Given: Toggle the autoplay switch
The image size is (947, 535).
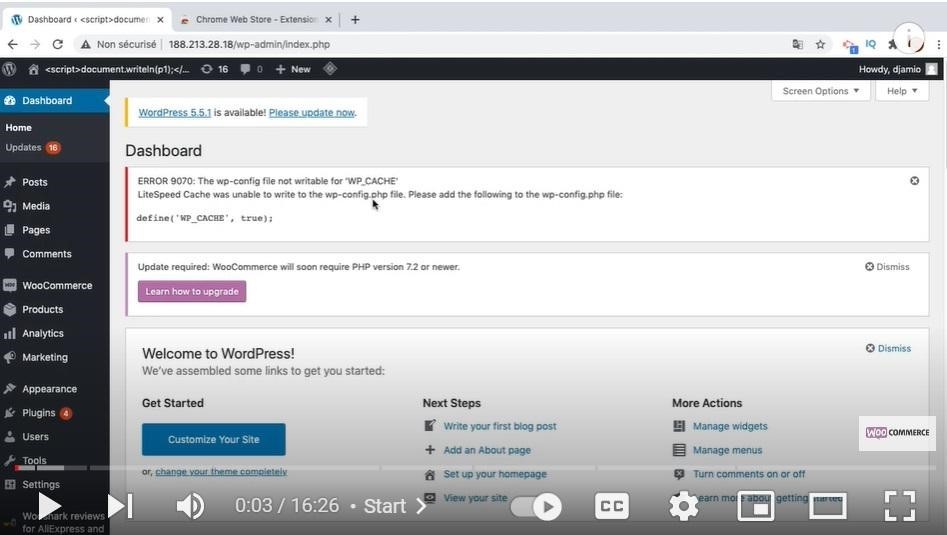Looking at the screenshot, I should [x=536, y=507].
